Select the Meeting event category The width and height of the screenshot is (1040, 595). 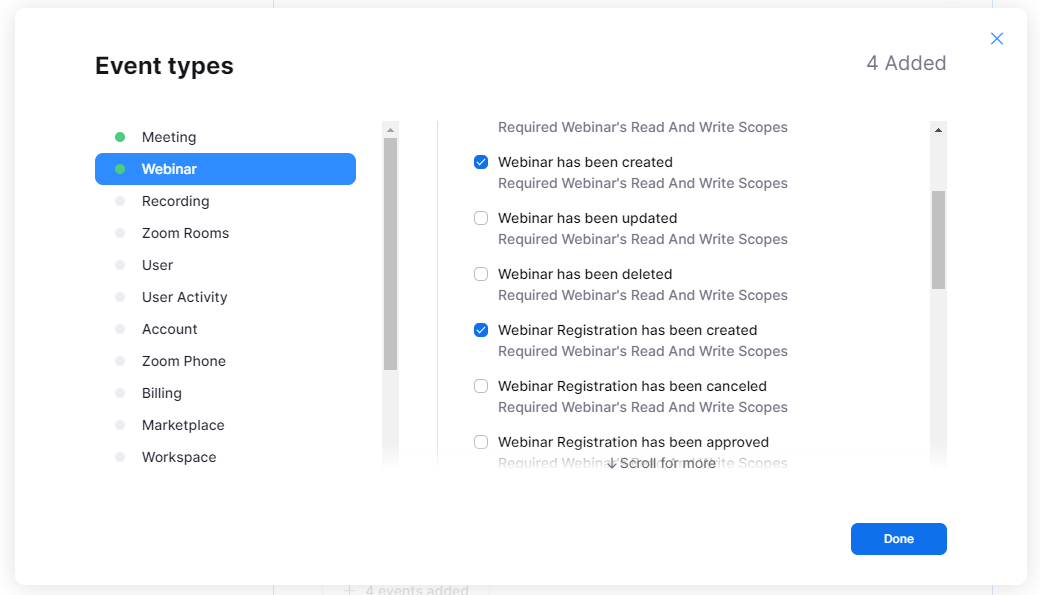pos(169,137)
